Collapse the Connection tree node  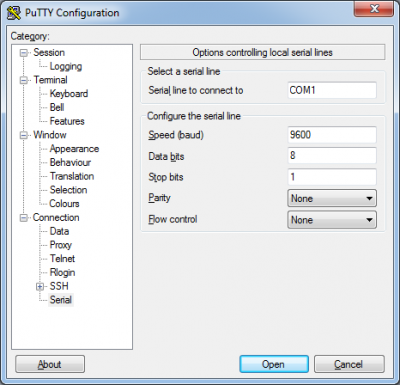(x=24, y=218)
